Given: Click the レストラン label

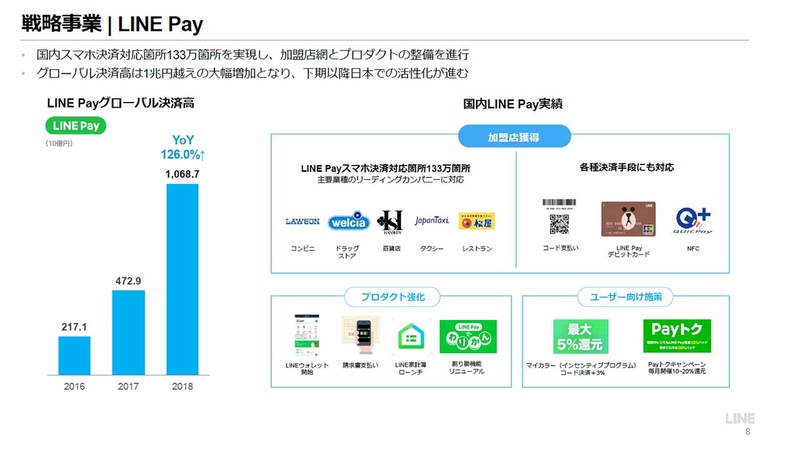Looking at the screenshot, I should [x=477, y=248].
